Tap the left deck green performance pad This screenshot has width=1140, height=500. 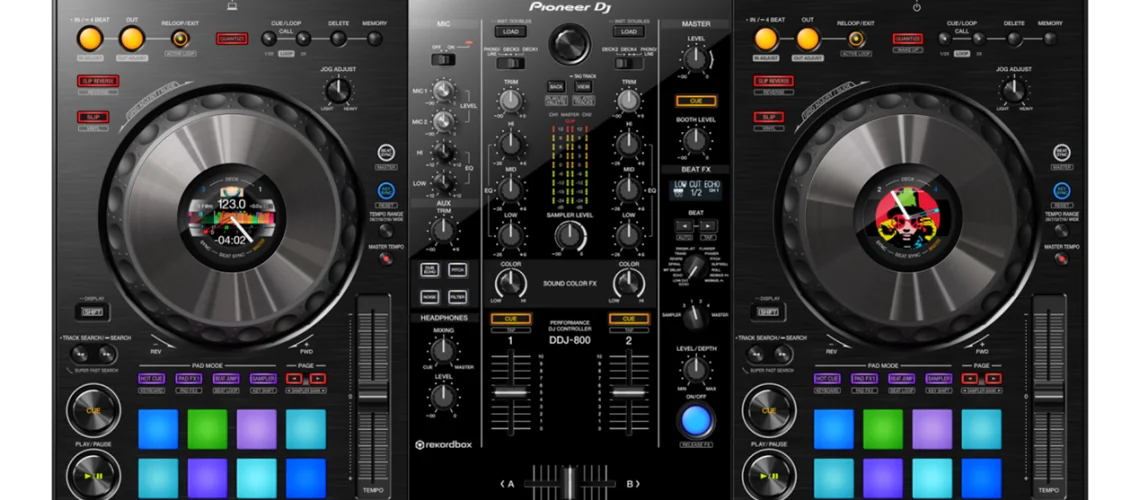(x=207, y=429)
